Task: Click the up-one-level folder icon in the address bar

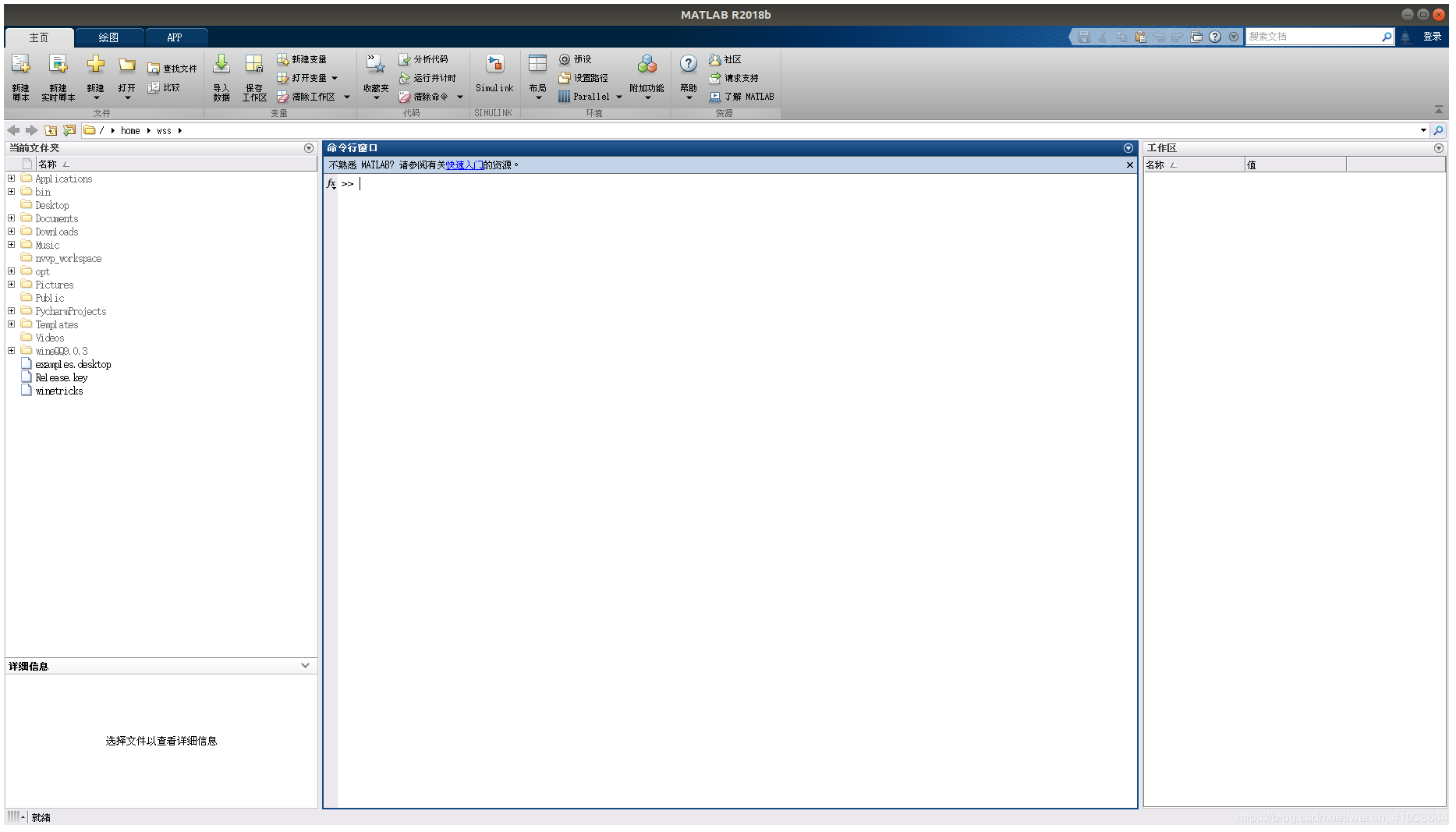Action: click(51, 130)
